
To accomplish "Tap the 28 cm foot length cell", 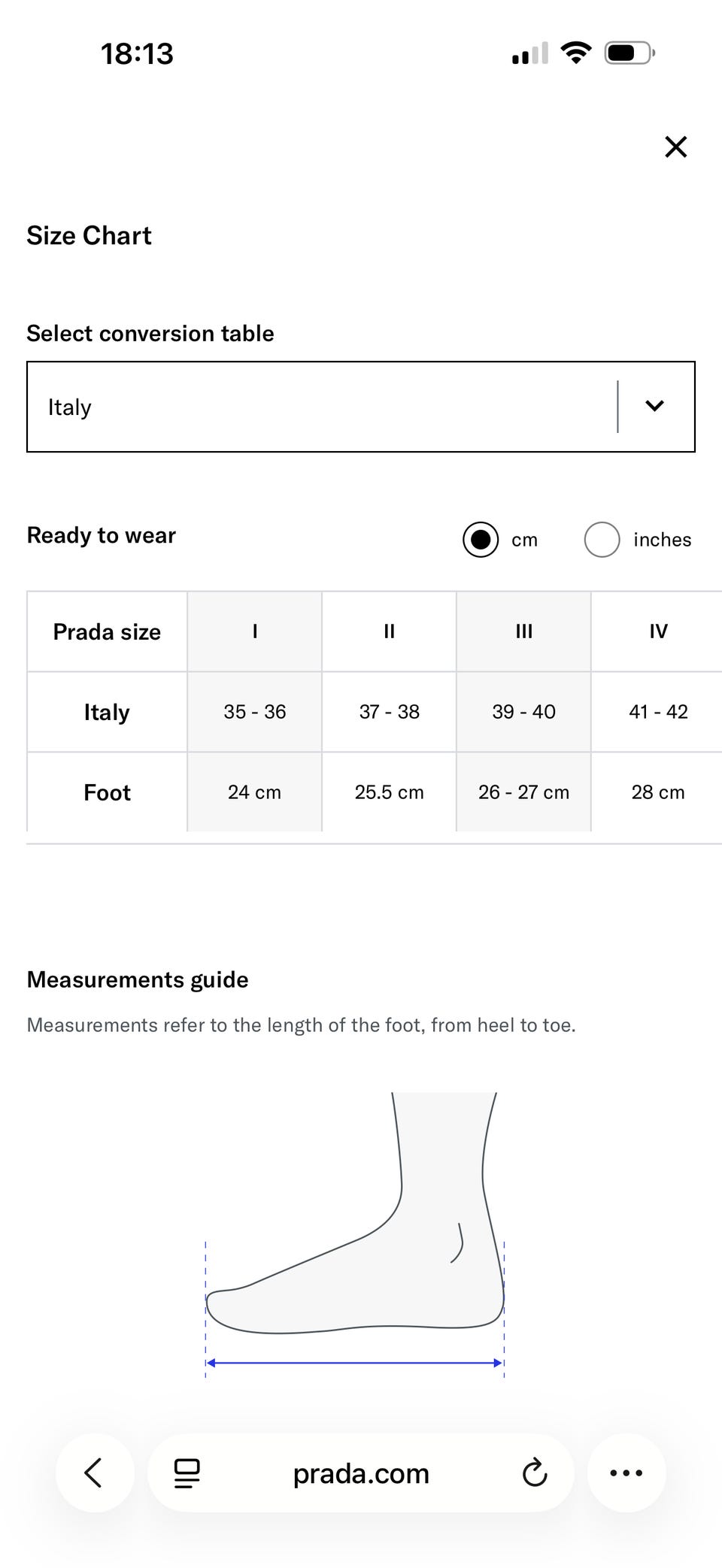I will (x=657, y=792).
